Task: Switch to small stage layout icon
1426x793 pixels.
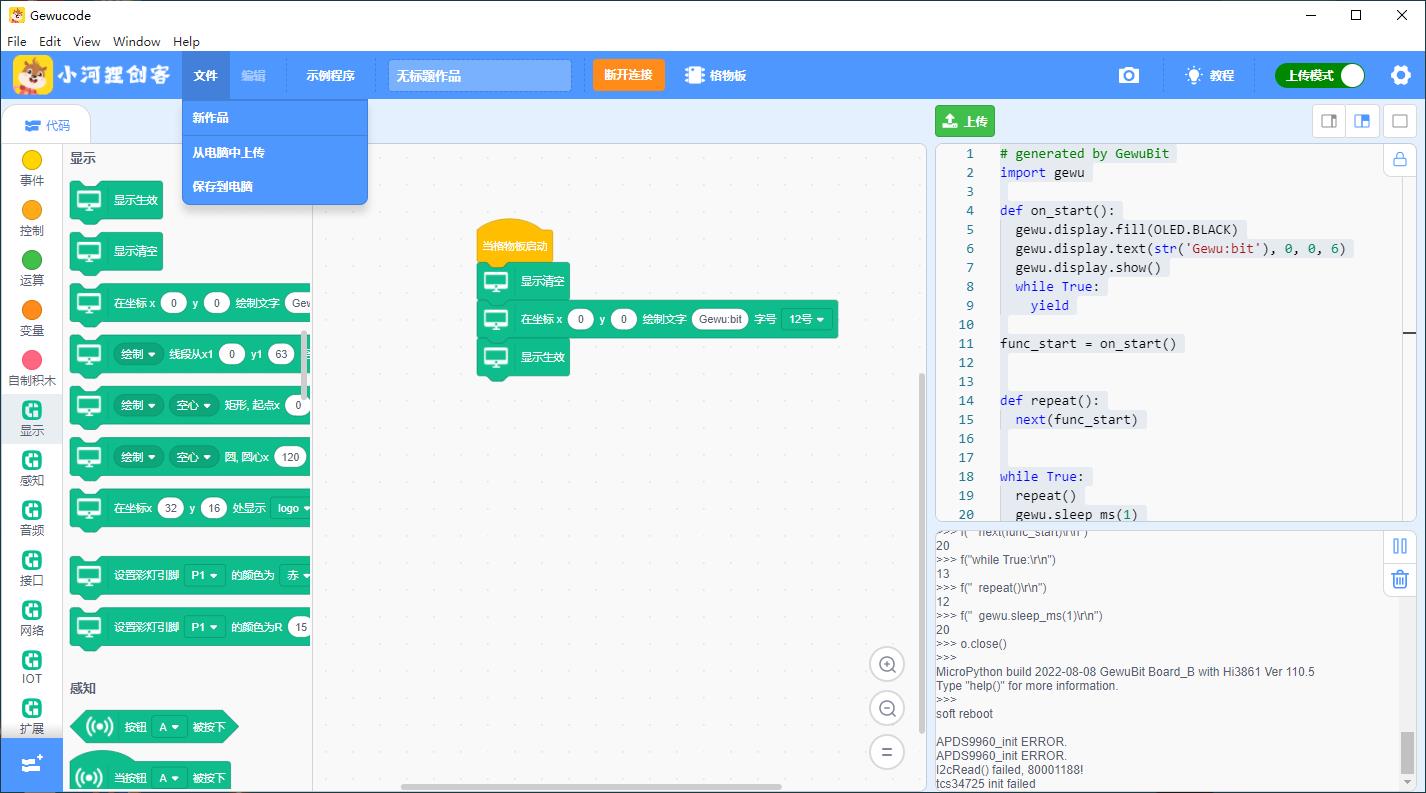Action: coord(1329,121)
